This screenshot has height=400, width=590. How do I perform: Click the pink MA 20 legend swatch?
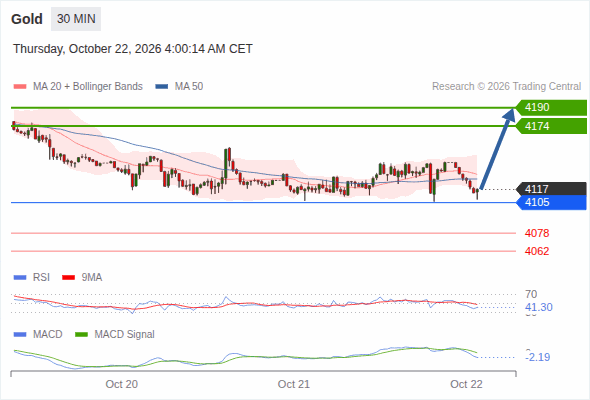[20, 87]
